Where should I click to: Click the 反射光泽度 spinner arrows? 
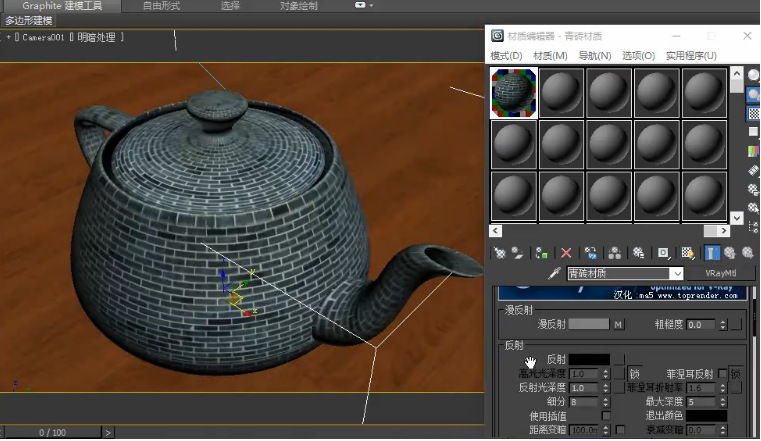[x=605, y=388]
